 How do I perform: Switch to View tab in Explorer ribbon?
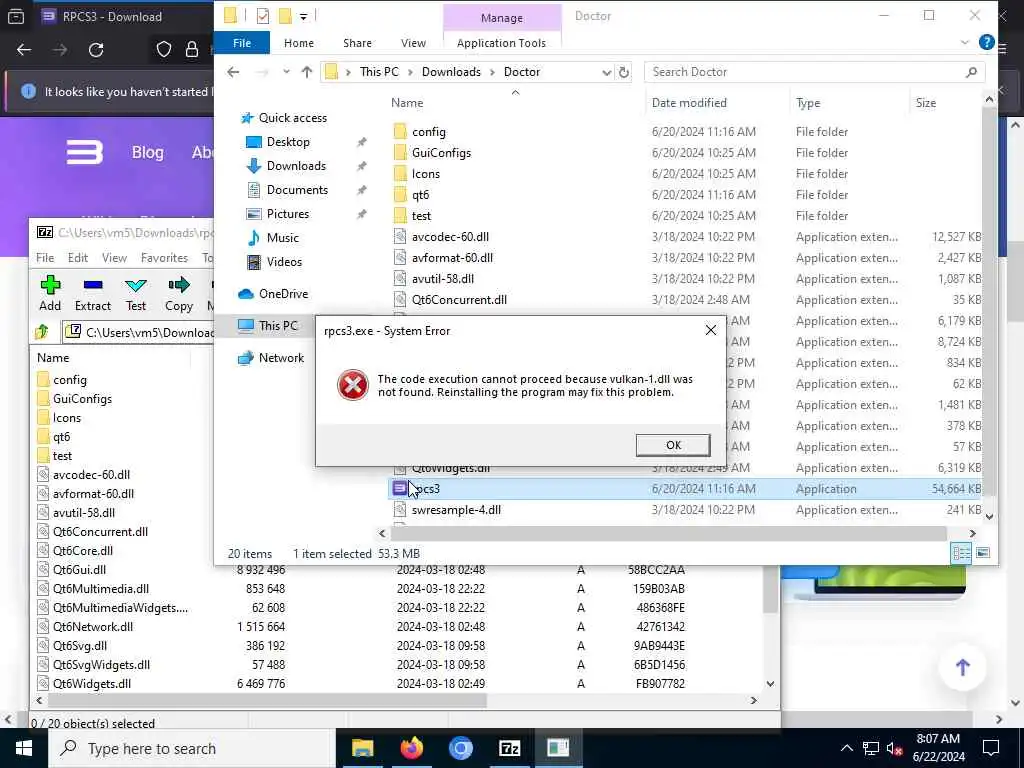tap(413, 43)
